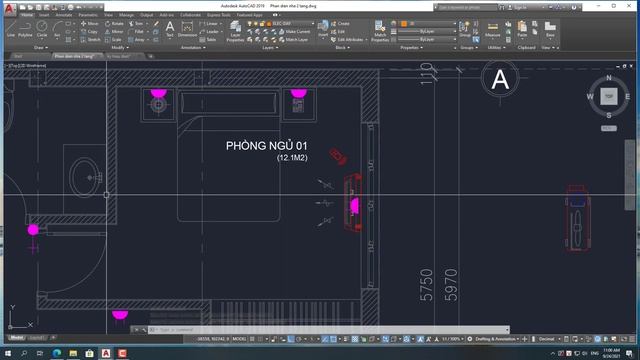Viewport: 640px width, 360px height.
Task: Open the current layer dropdown
Action: 281,24
